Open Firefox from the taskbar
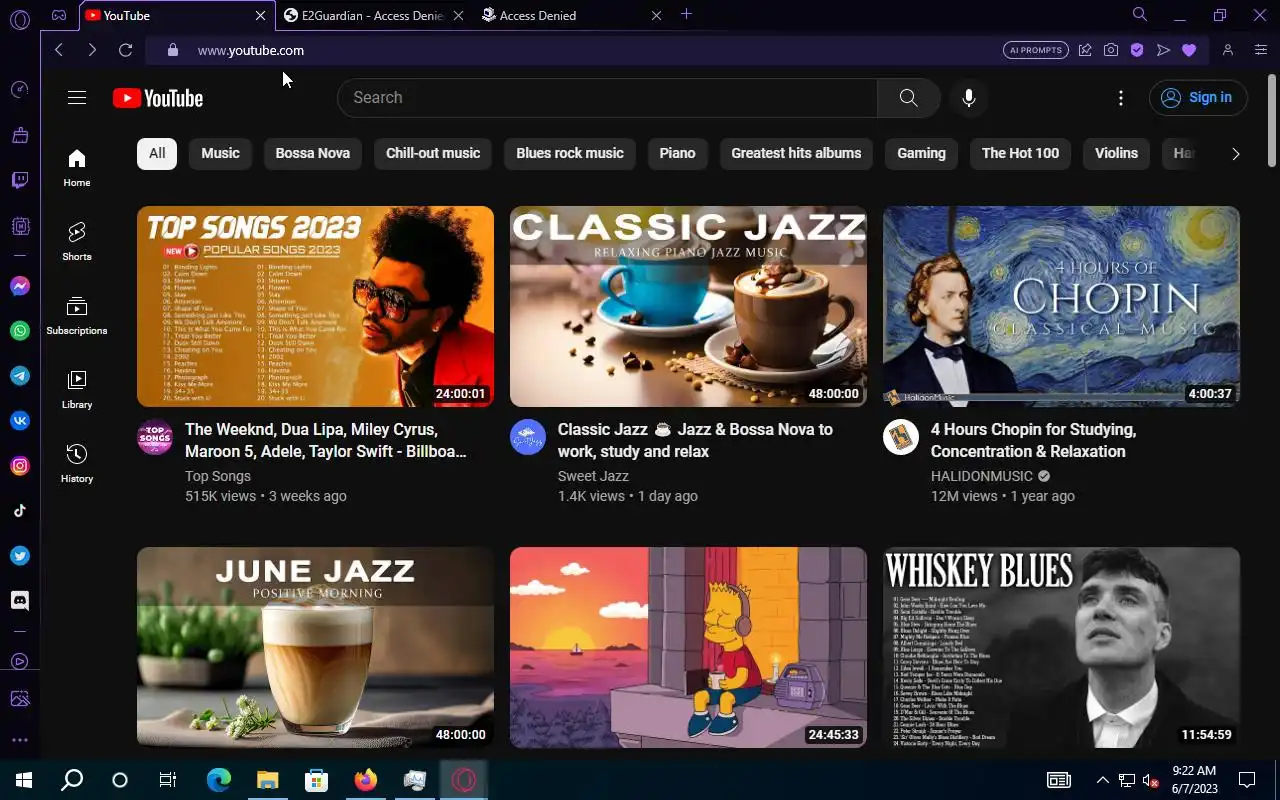This screenshot has height=800, width=1280. click(366, 780)
